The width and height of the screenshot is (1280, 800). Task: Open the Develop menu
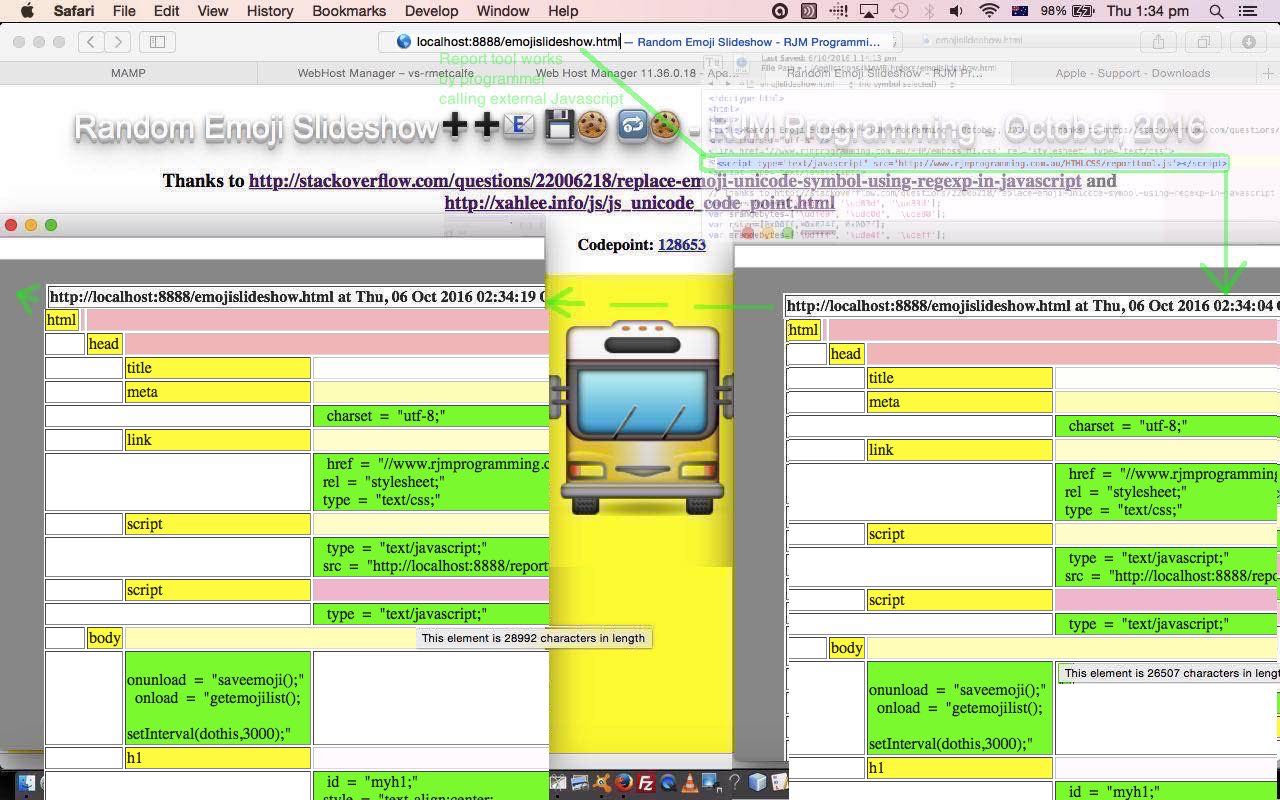tap(431, 11)
